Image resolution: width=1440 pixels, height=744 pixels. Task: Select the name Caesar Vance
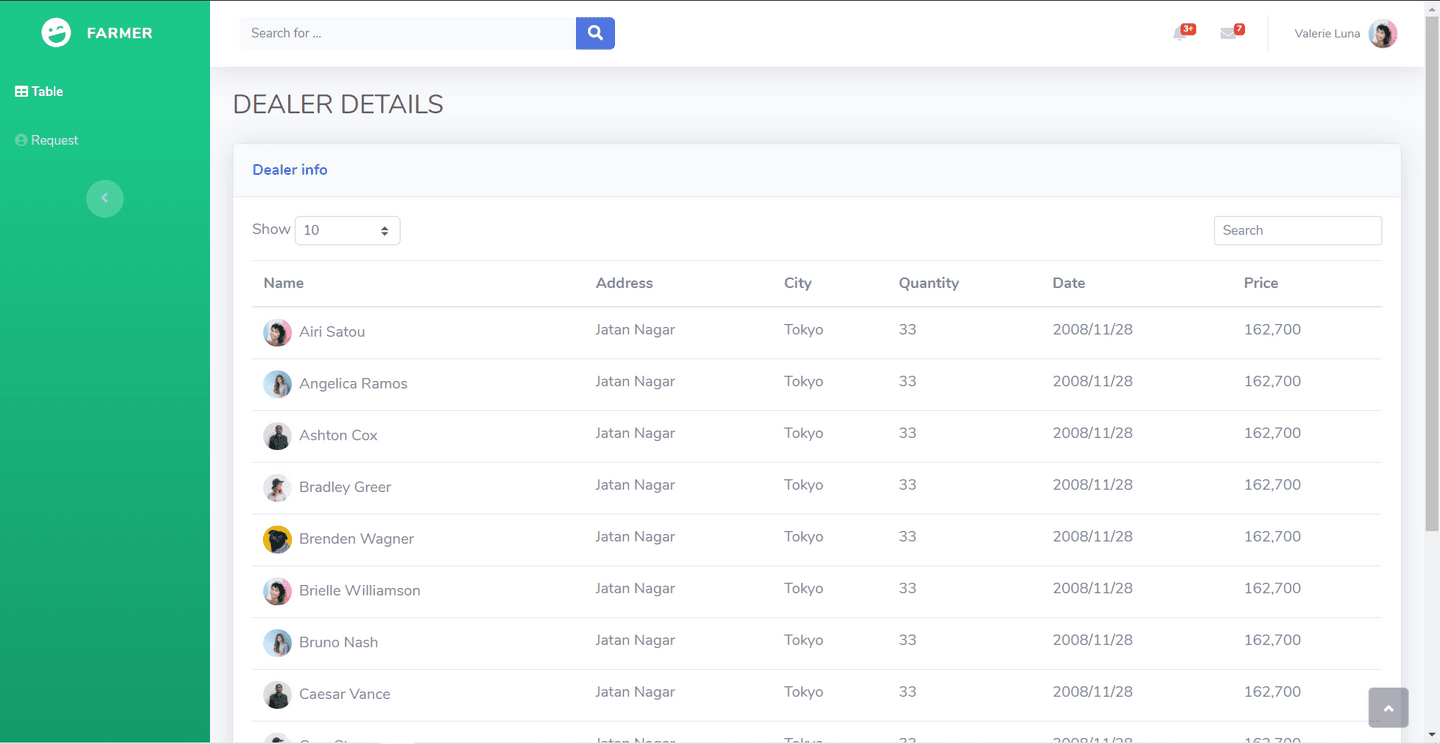point(344,694)
